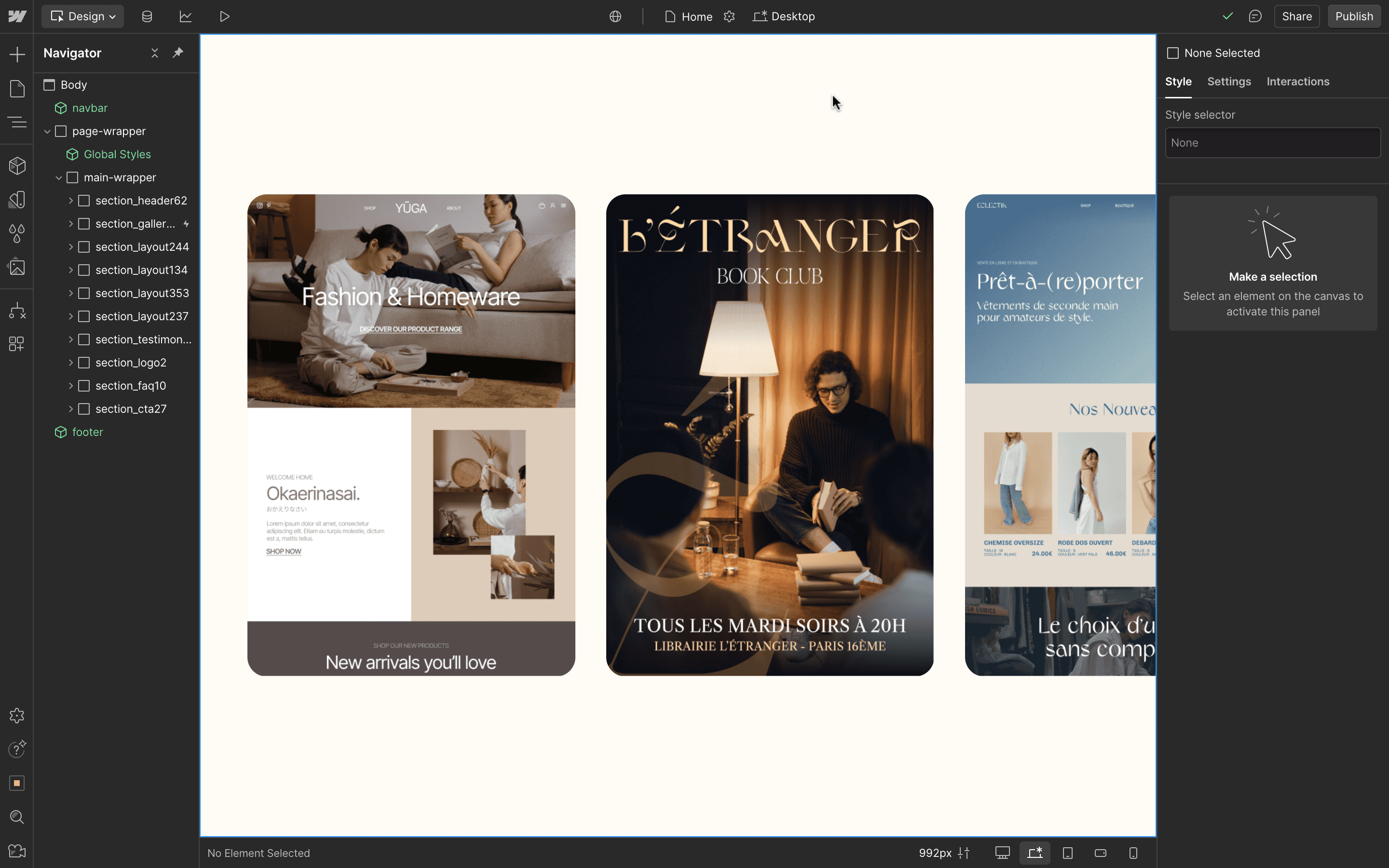Switch to the phone breakpoint

pos(1133,853)
